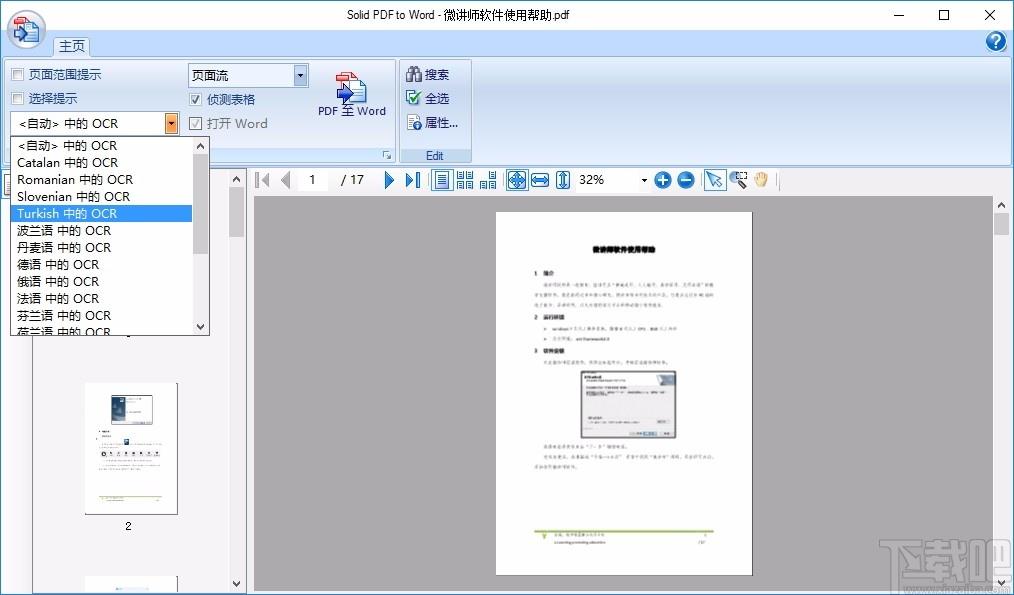Choose Slovenian OCR option
The width and height of the screenshot is (1014, 595).
(x=102, y=196)
